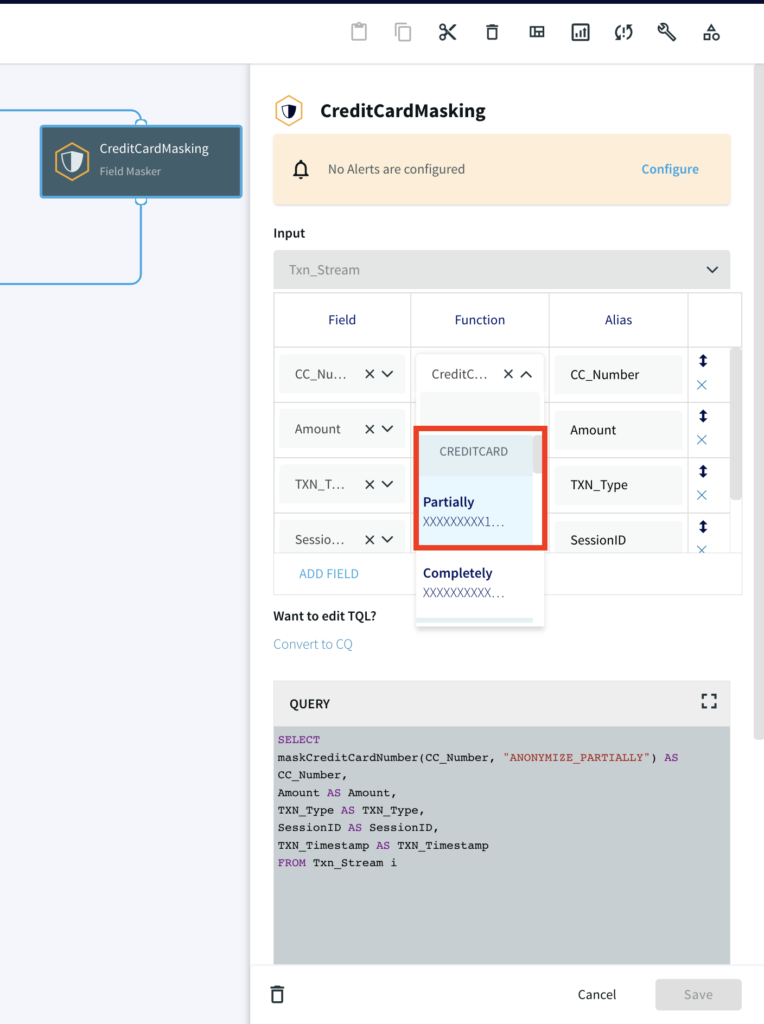Collapse the CreditCard function dropdown
Viewport: 764px width, 1024px height.
526,374
